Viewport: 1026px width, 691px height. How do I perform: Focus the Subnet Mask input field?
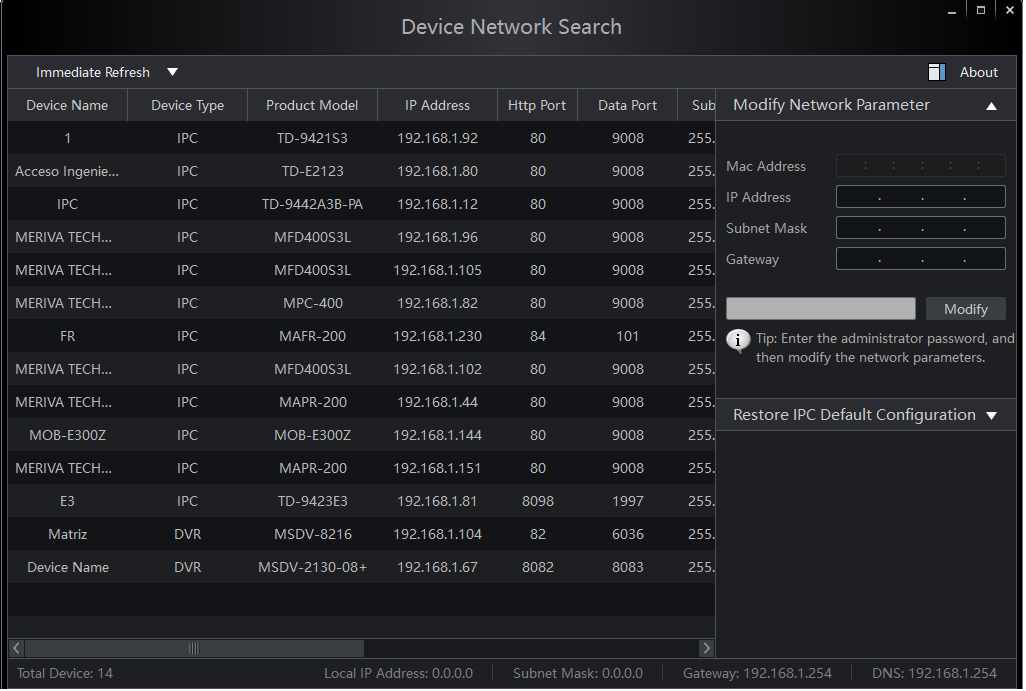pyautogui.click(x=920, y=228)
